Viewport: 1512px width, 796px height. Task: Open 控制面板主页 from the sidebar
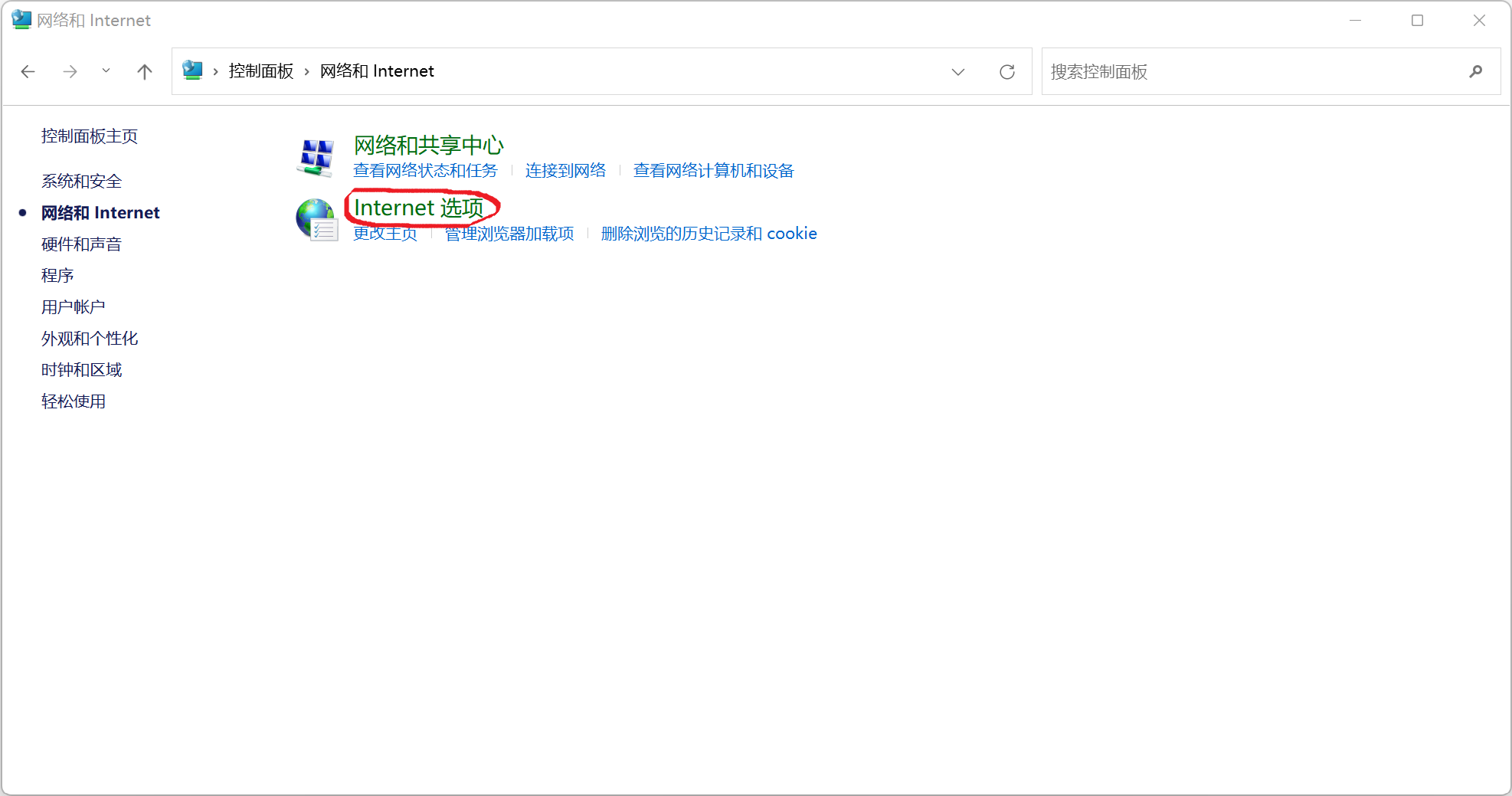[90, 136]
